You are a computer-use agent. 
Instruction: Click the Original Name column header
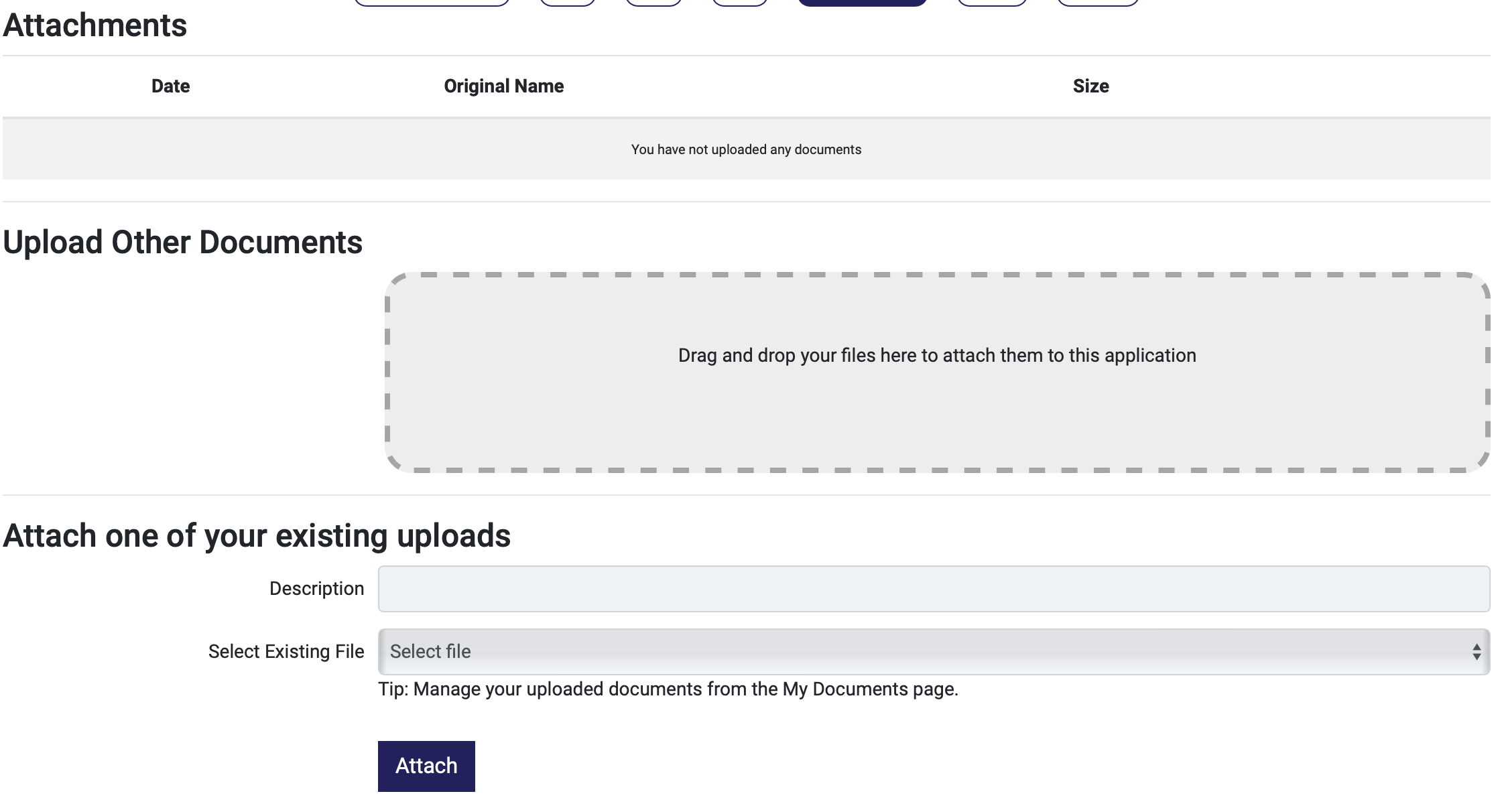503,86
